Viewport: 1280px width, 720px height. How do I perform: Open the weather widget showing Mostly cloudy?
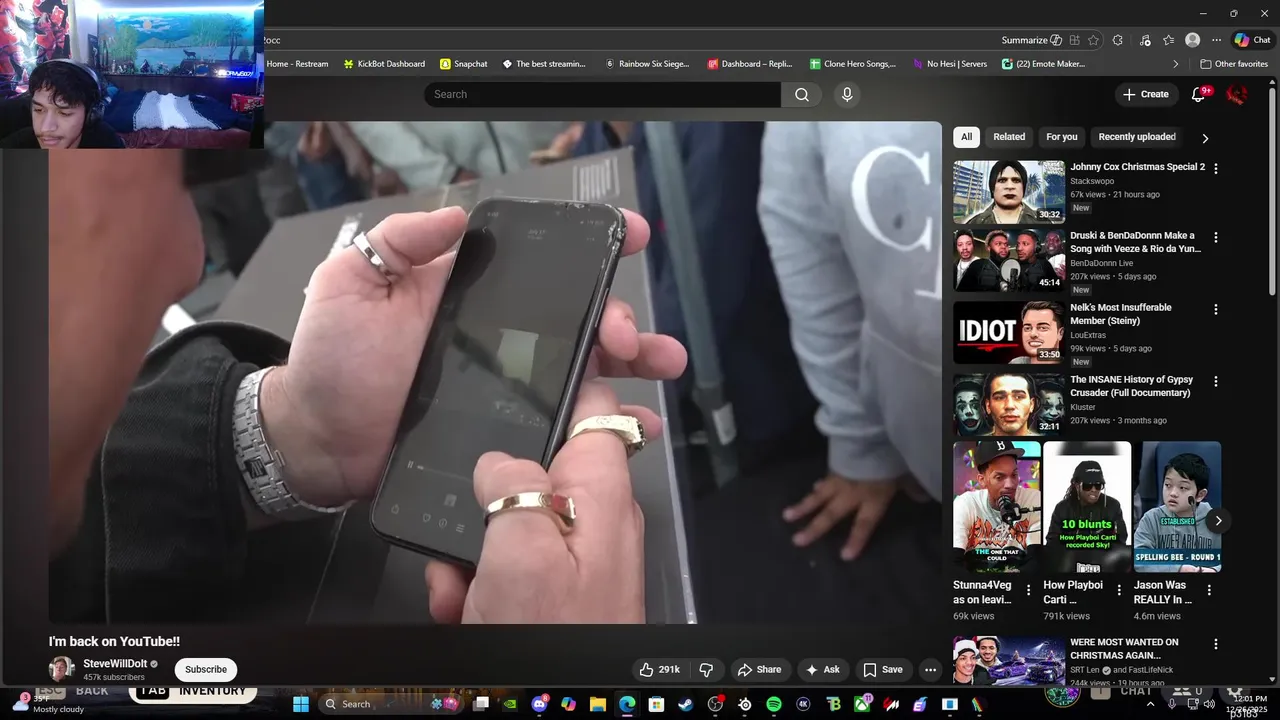click(x=48, y=704)
